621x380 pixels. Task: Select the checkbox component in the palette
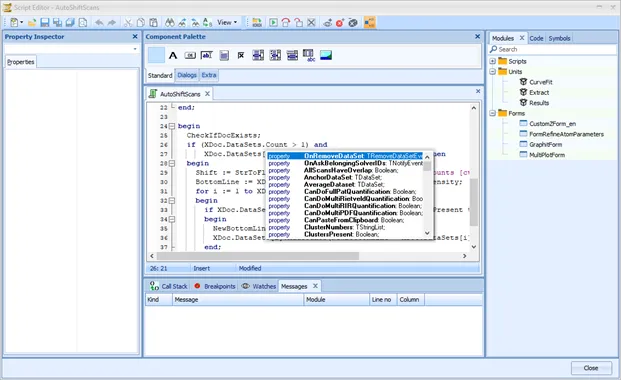tap(241, 55)
